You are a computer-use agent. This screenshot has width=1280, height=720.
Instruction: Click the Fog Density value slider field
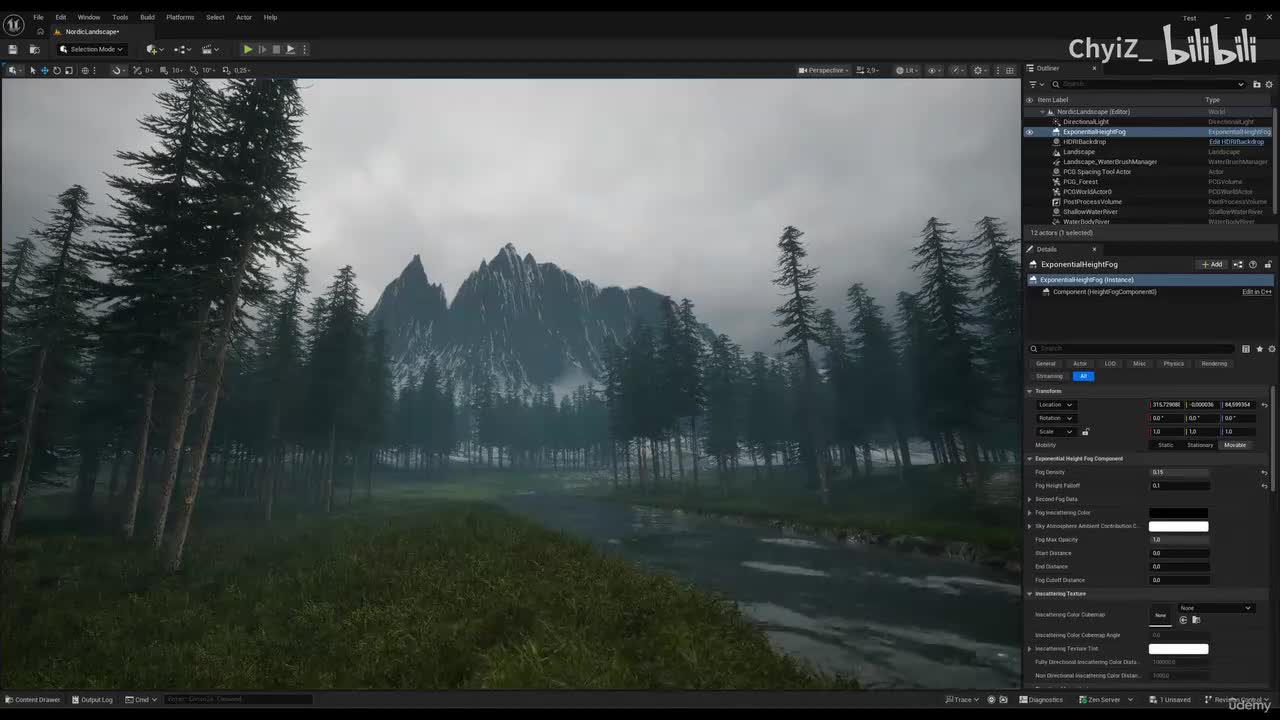[1179, 472]
